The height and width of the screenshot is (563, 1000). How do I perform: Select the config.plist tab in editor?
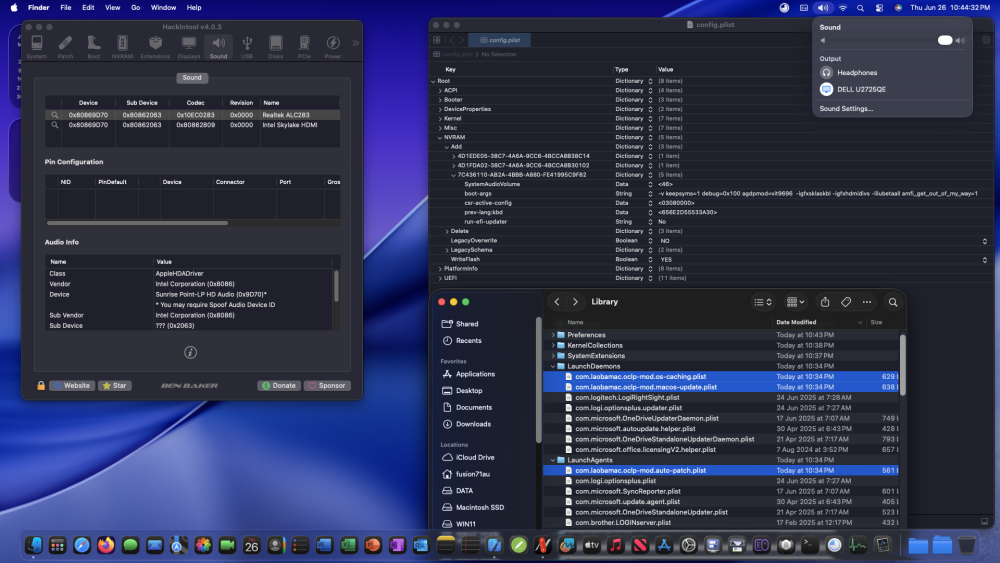pos(499,40)
